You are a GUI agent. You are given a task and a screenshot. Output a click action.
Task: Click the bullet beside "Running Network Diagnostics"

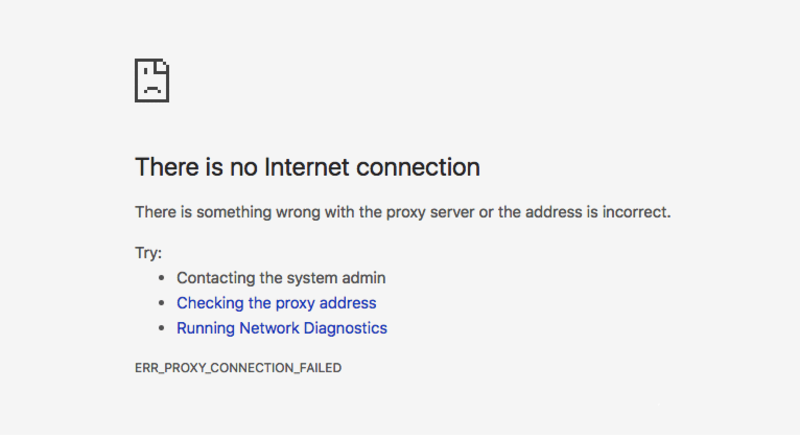161,328
